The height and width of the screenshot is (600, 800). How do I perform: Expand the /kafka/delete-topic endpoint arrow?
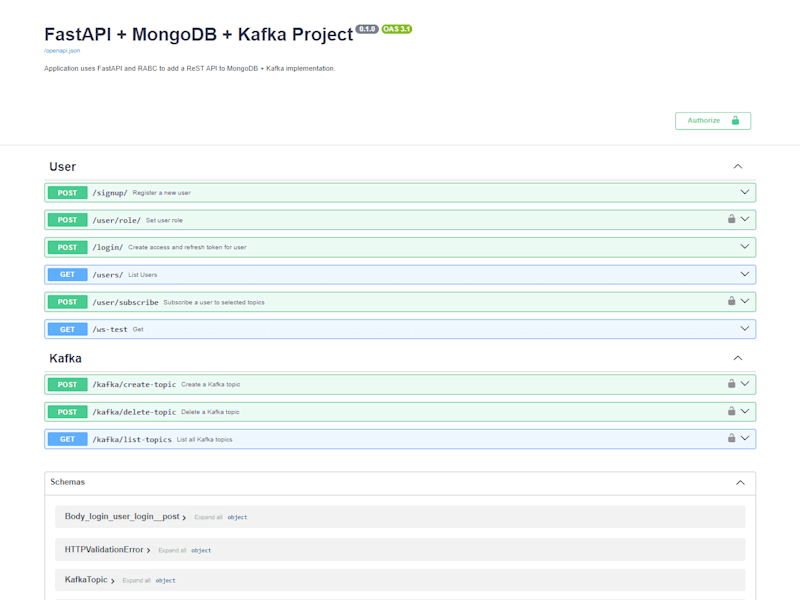pos(745,412)
